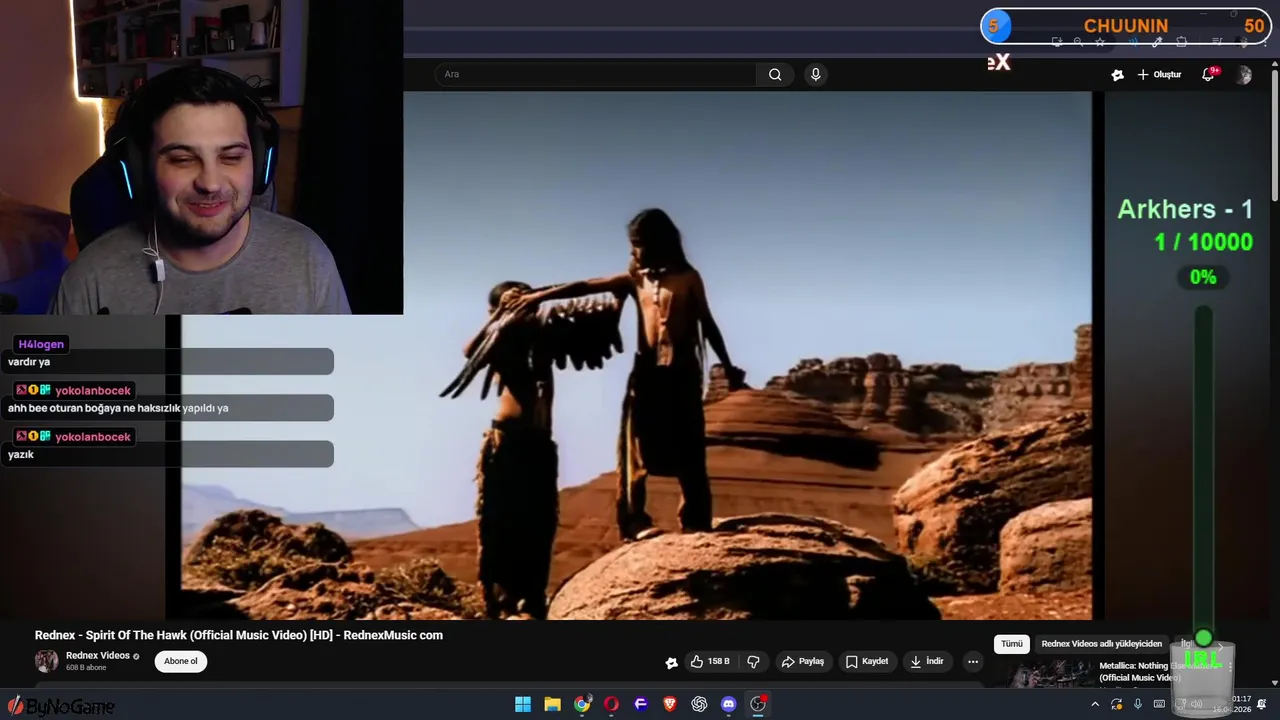Open File Explorer from the taskbar
The height and width of the screenshot is (720, 1280).
[x=552, y=704]
